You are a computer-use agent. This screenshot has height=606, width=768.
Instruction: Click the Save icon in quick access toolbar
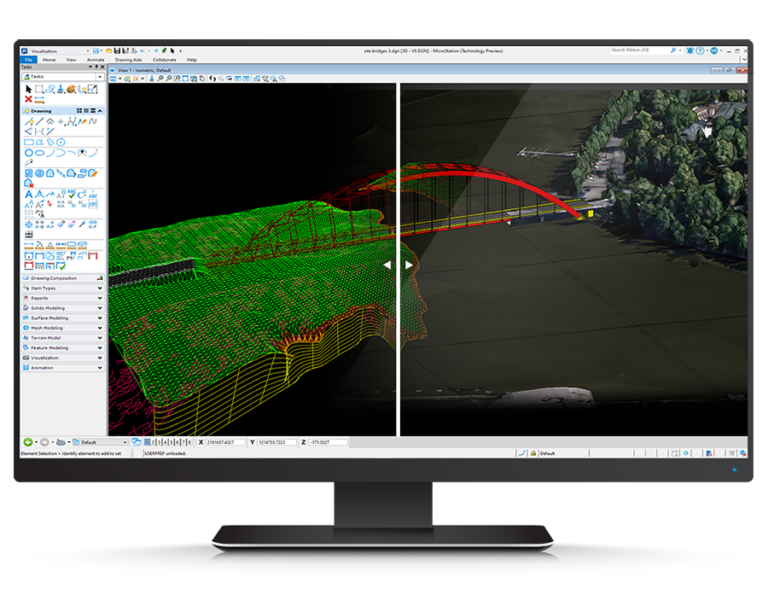pyautogui.click(x=117, y=50)
